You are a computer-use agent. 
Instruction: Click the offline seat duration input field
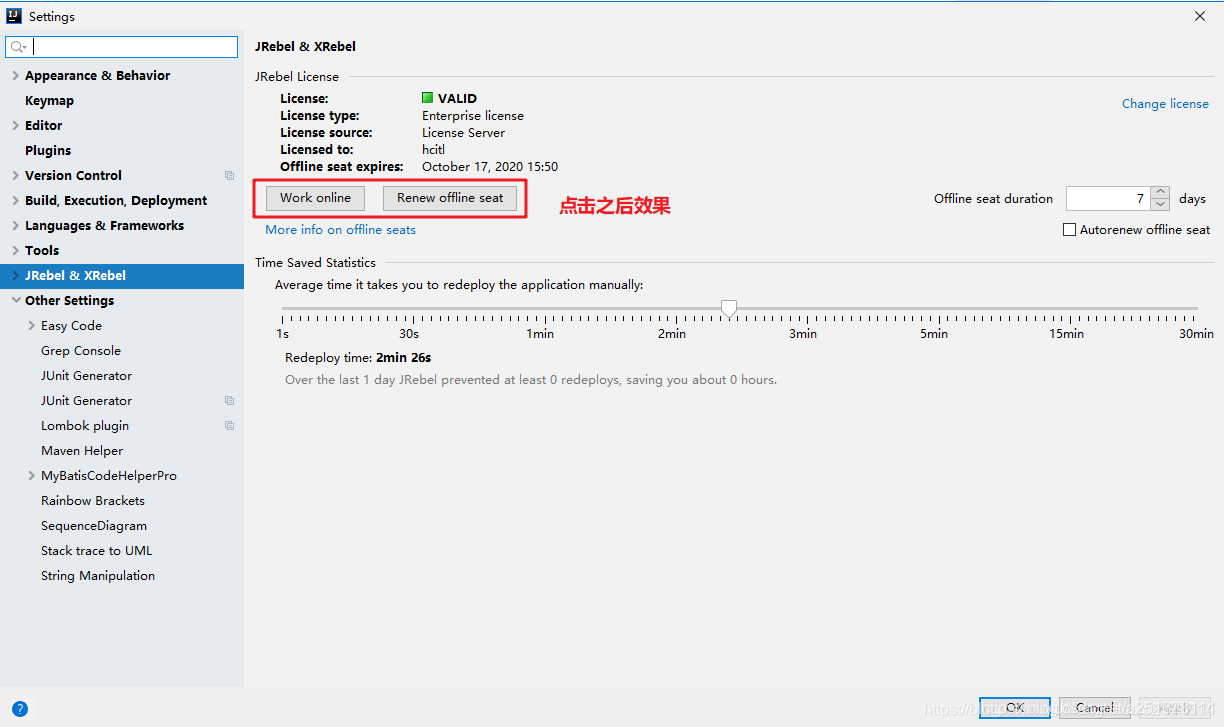pyautogui.click(x=1108, y=198)
